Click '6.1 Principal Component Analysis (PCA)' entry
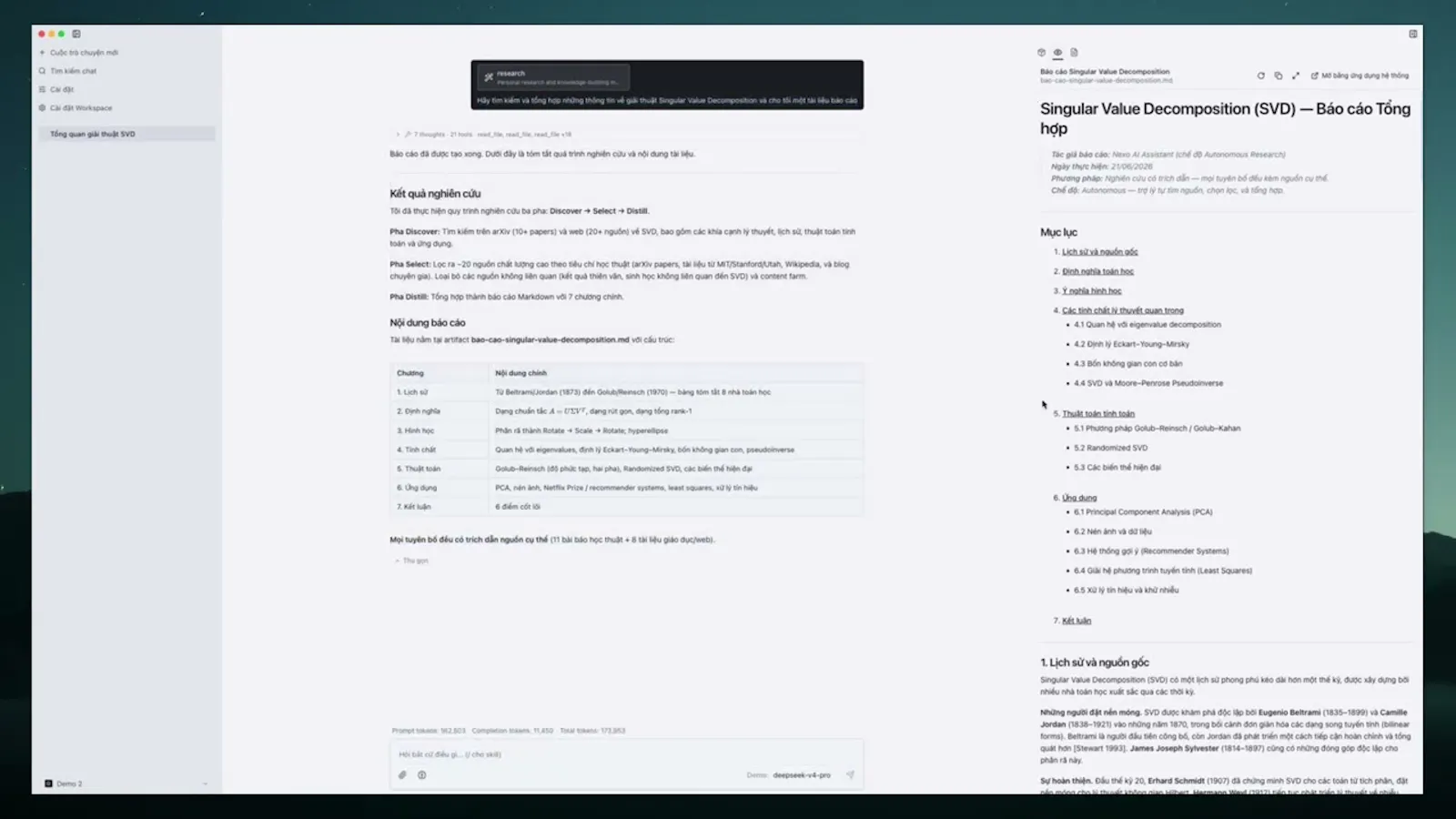 (x=1143, y=512)
